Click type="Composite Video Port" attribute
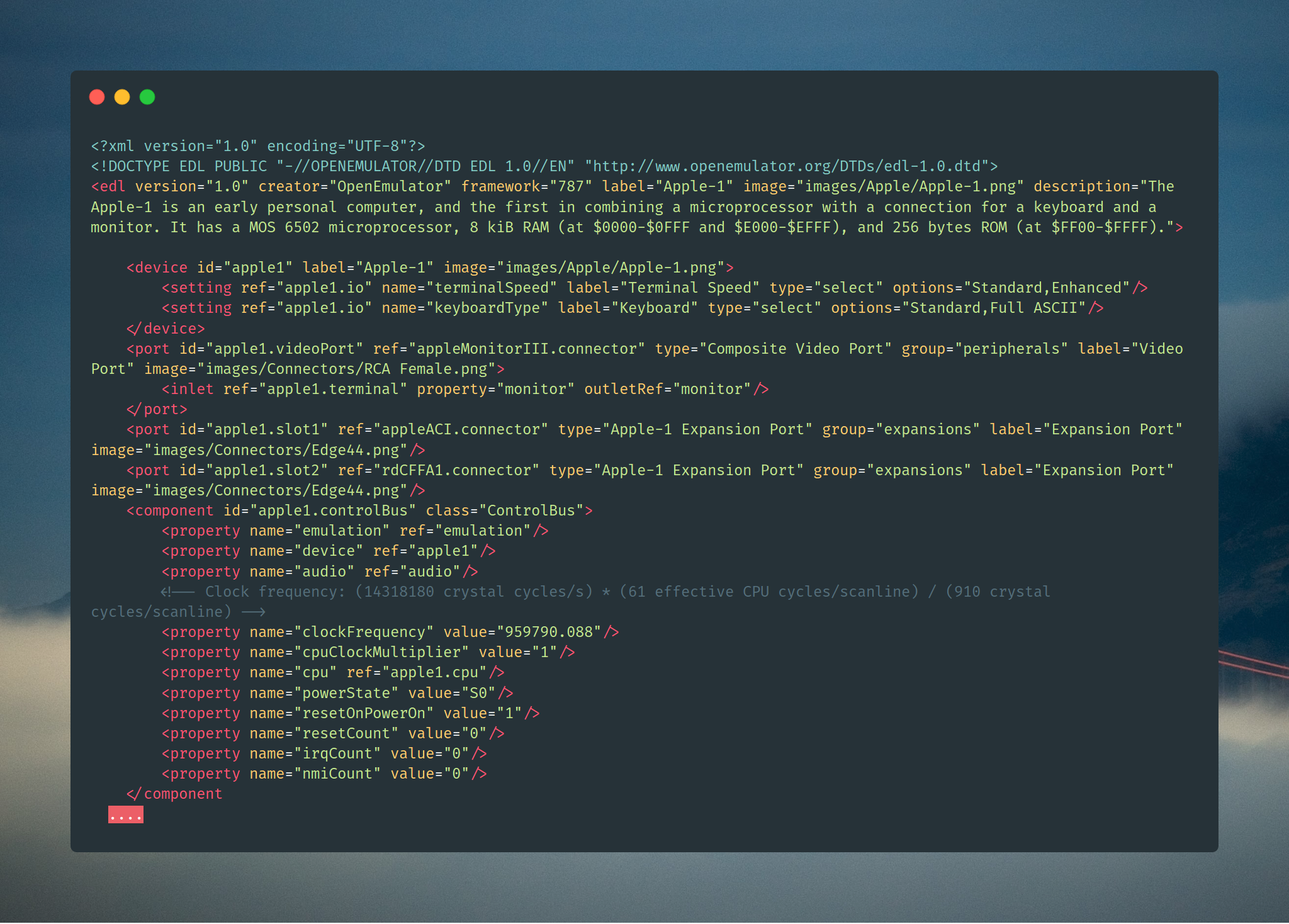The width and height of the screenshot is (1289, 924). [x=774, y=349]
